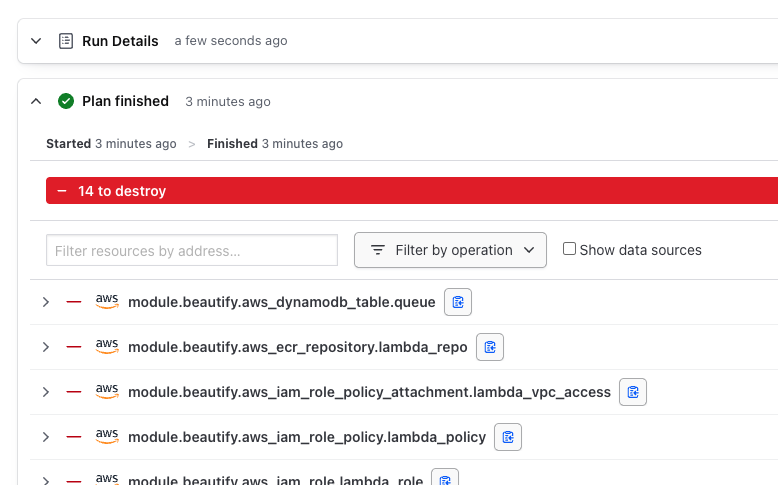This screenshot has width=778, height=485.
Task: Click the AWS logo beside dynamodb_table.queue
Action: [107, 301]
